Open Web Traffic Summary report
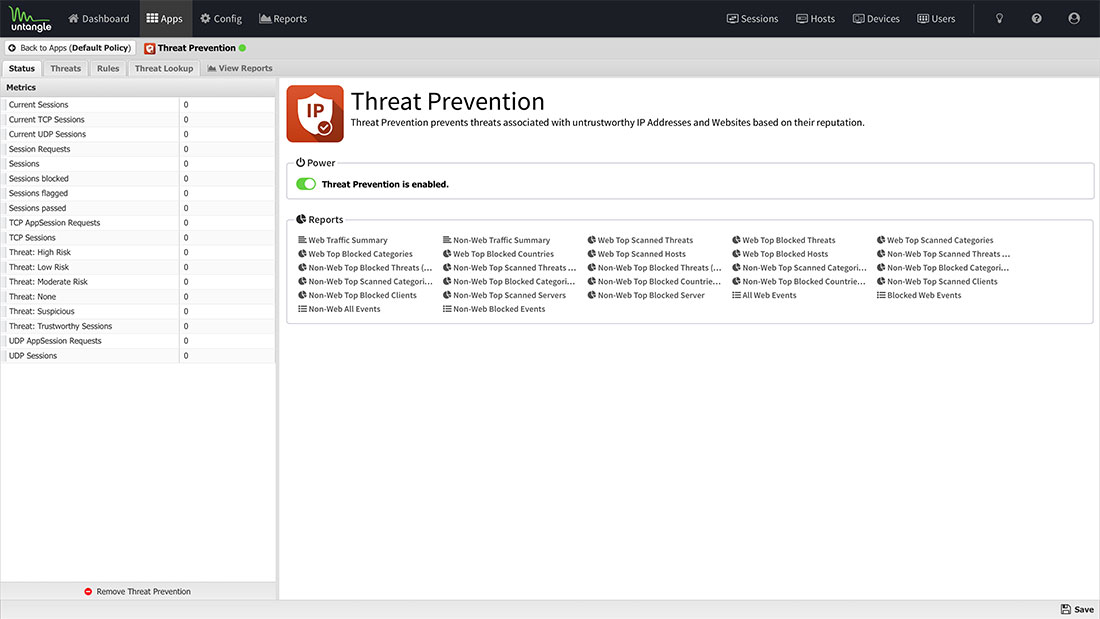 [x=342, y=240]
